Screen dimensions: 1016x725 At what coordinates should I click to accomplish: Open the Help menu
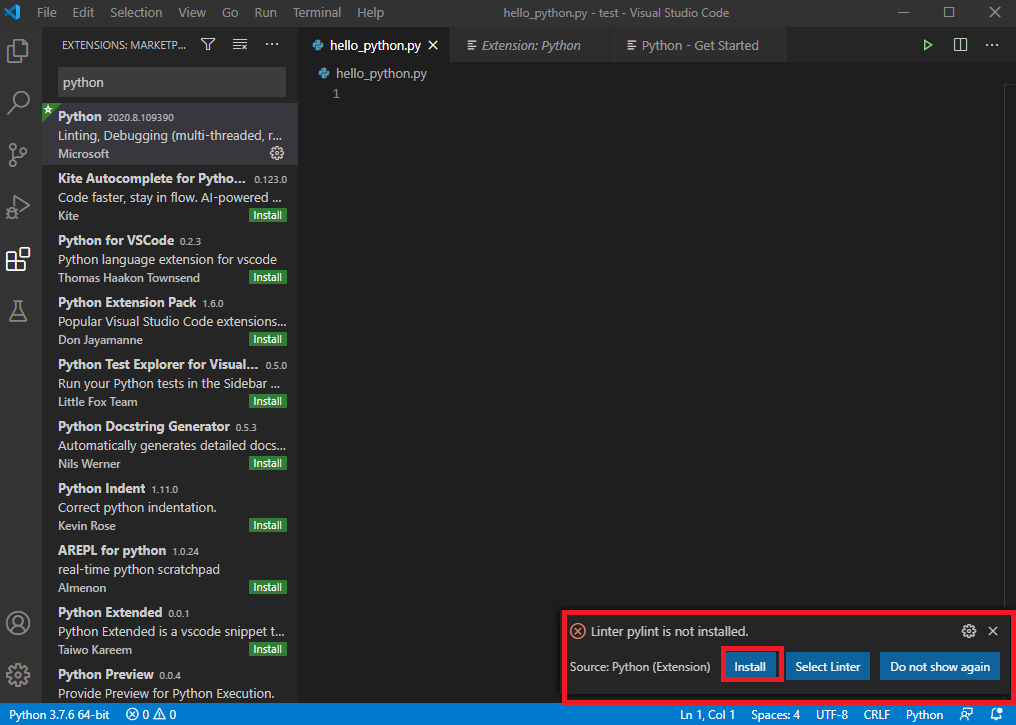tap(370, 12)
